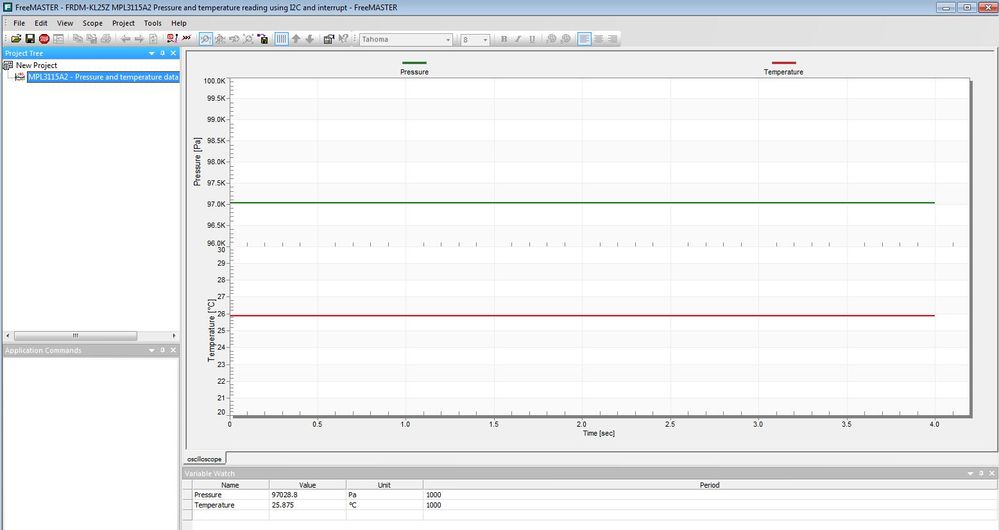Click the Period column header
999x530 pixels.
tap(709, 485)
